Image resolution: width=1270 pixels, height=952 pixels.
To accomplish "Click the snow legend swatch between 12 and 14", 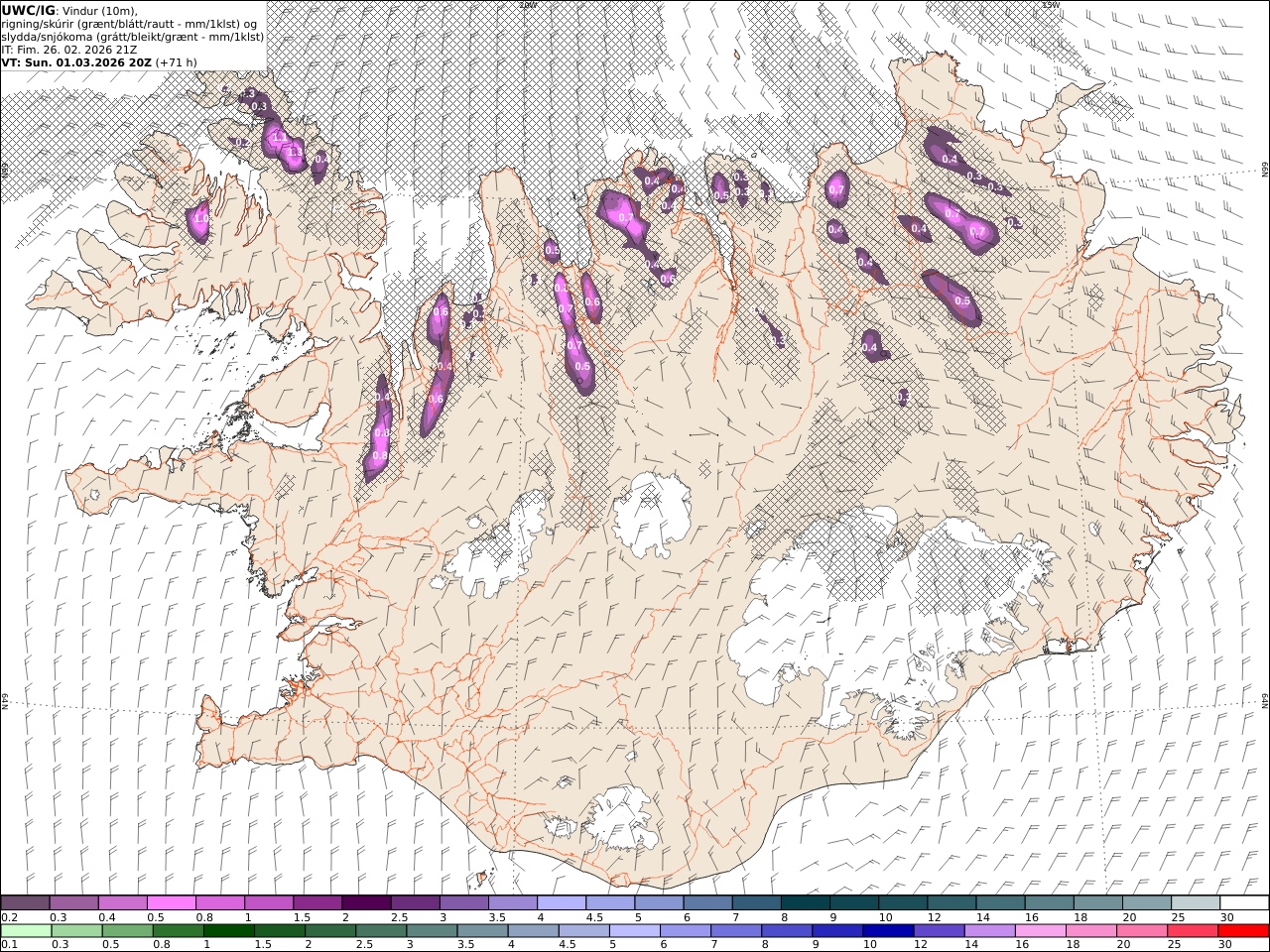I will [x=952, y=903].
